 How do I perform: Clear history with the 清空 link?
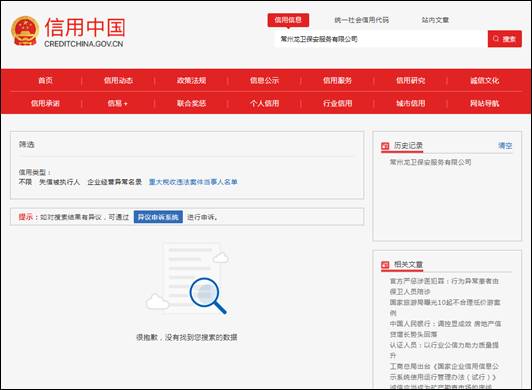(505, 146)
